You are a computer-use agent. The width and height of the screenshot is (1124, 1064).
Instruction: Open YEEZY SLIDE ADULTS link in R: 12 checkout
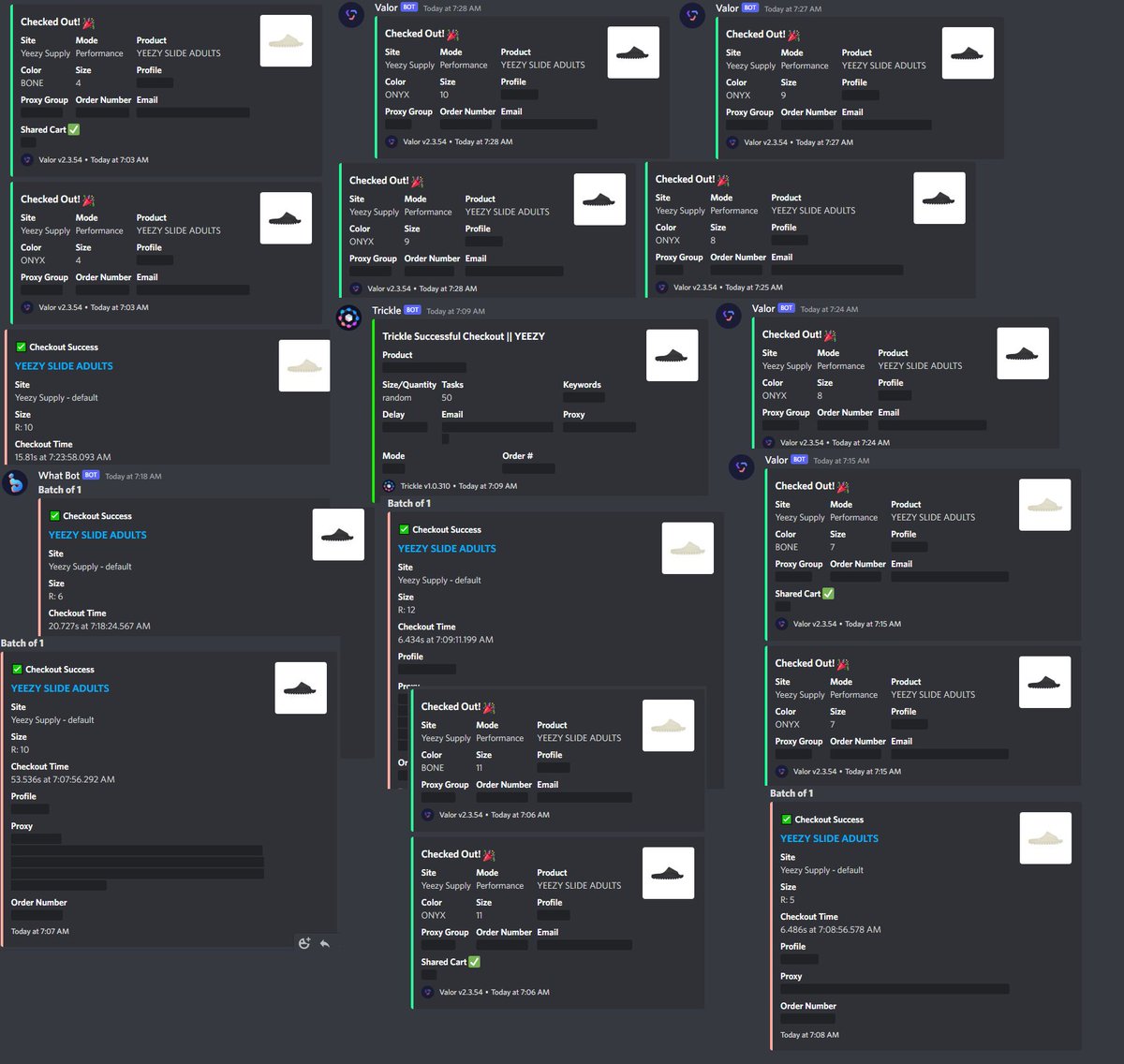coord(447,549)
